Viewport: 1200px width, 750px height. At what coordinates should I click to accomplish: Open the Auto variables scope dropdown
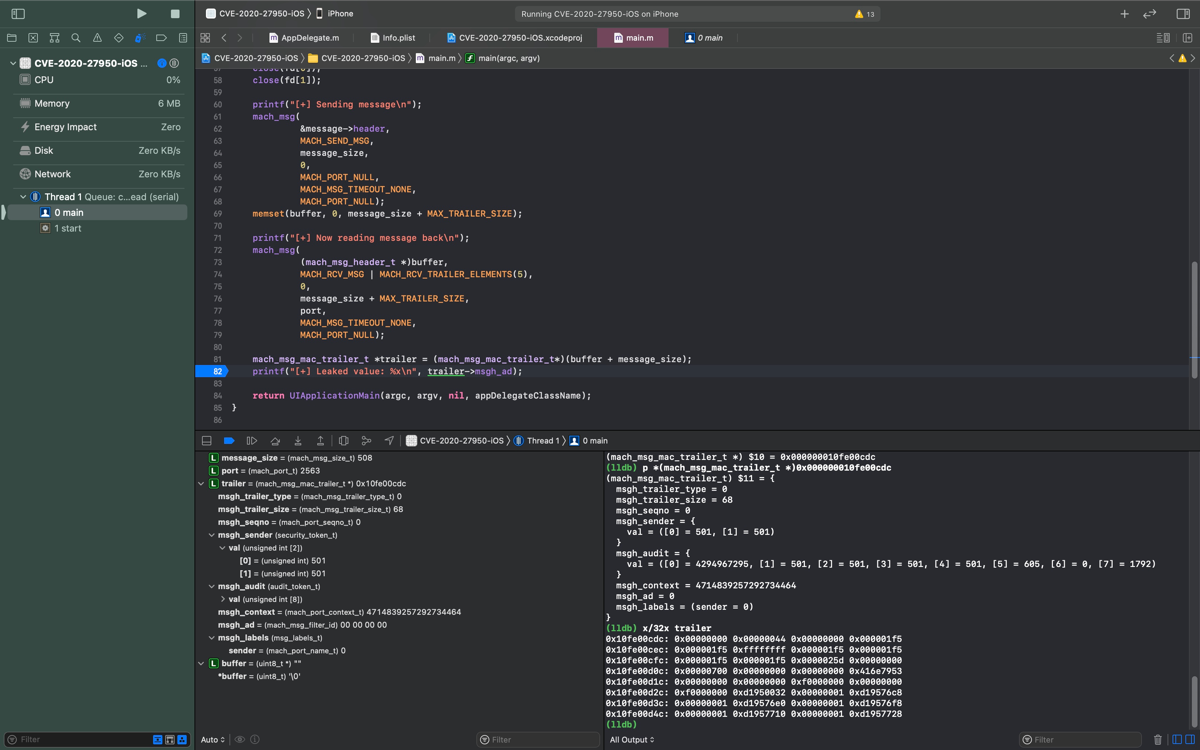click(213, 740)
